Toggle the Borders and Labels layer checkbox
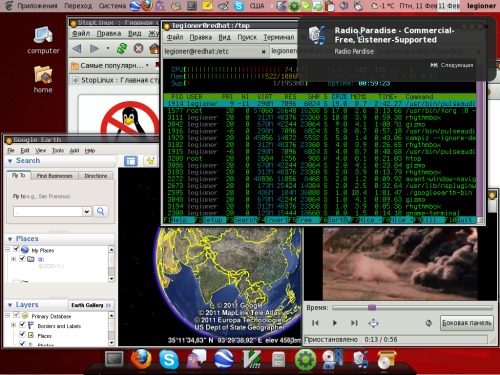 22,325
